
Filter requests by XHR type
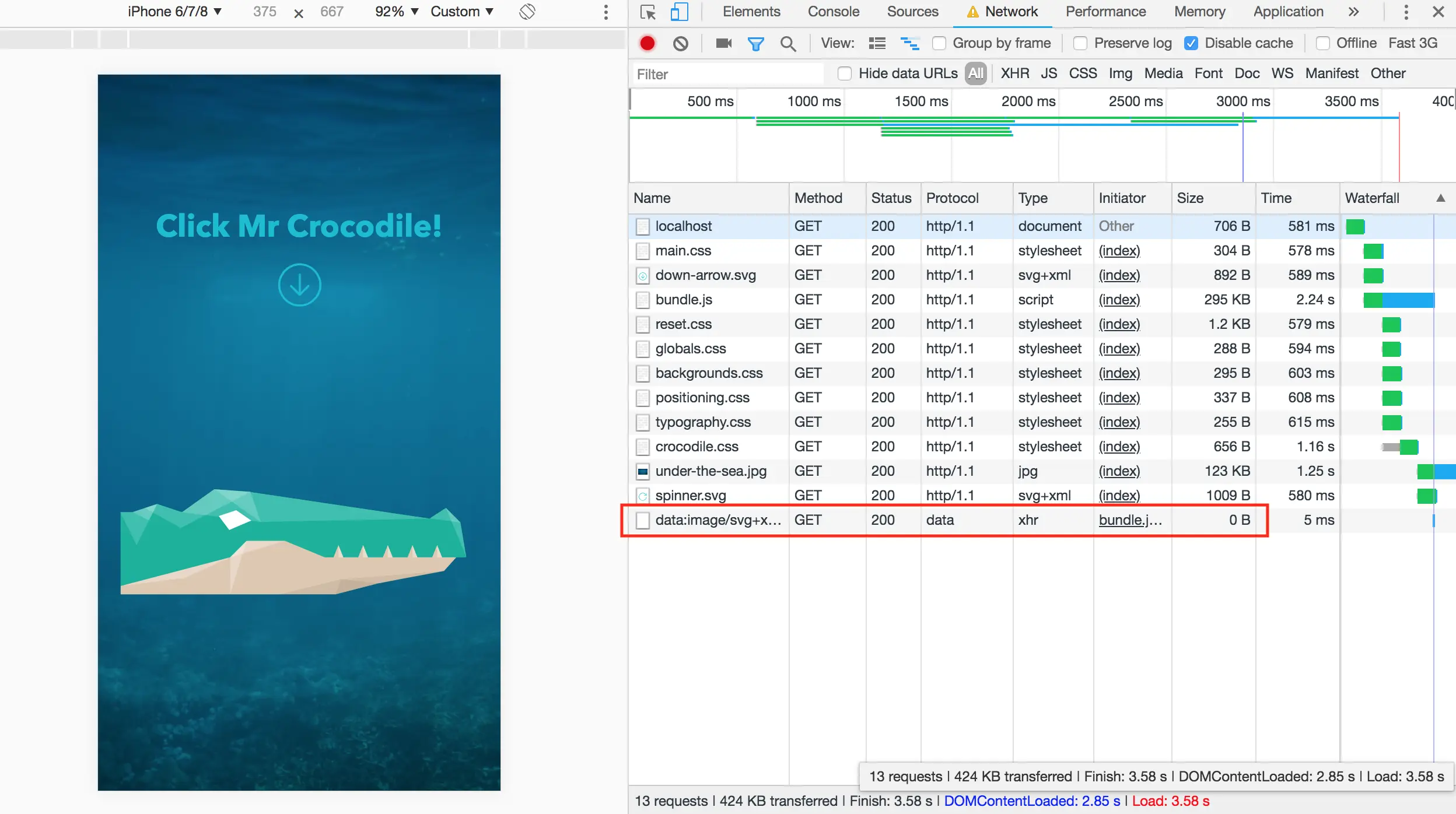(x=1014, y=73)
